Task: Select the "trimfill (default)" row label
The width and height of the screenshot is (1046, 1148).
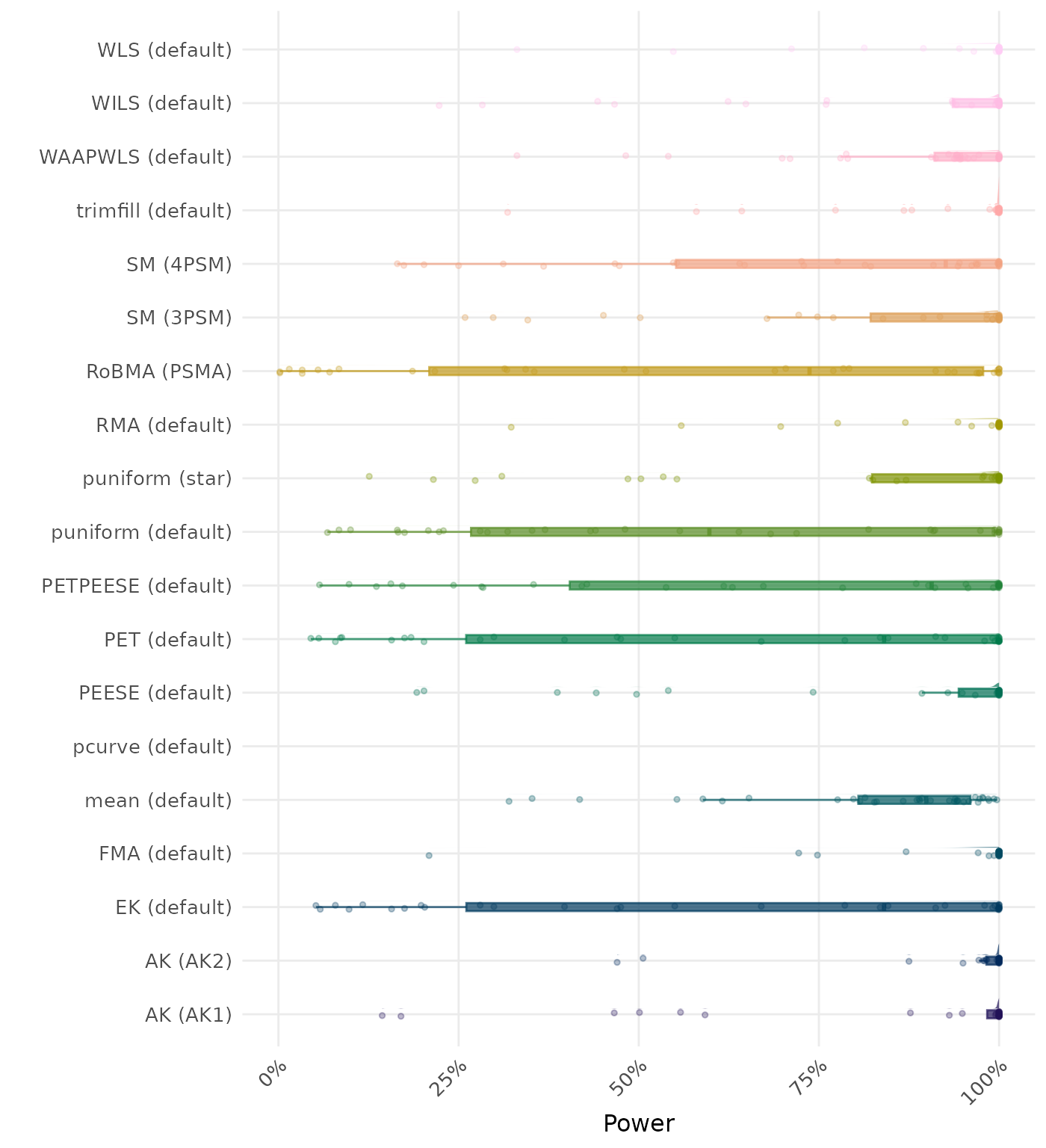Action: [154, 211]
